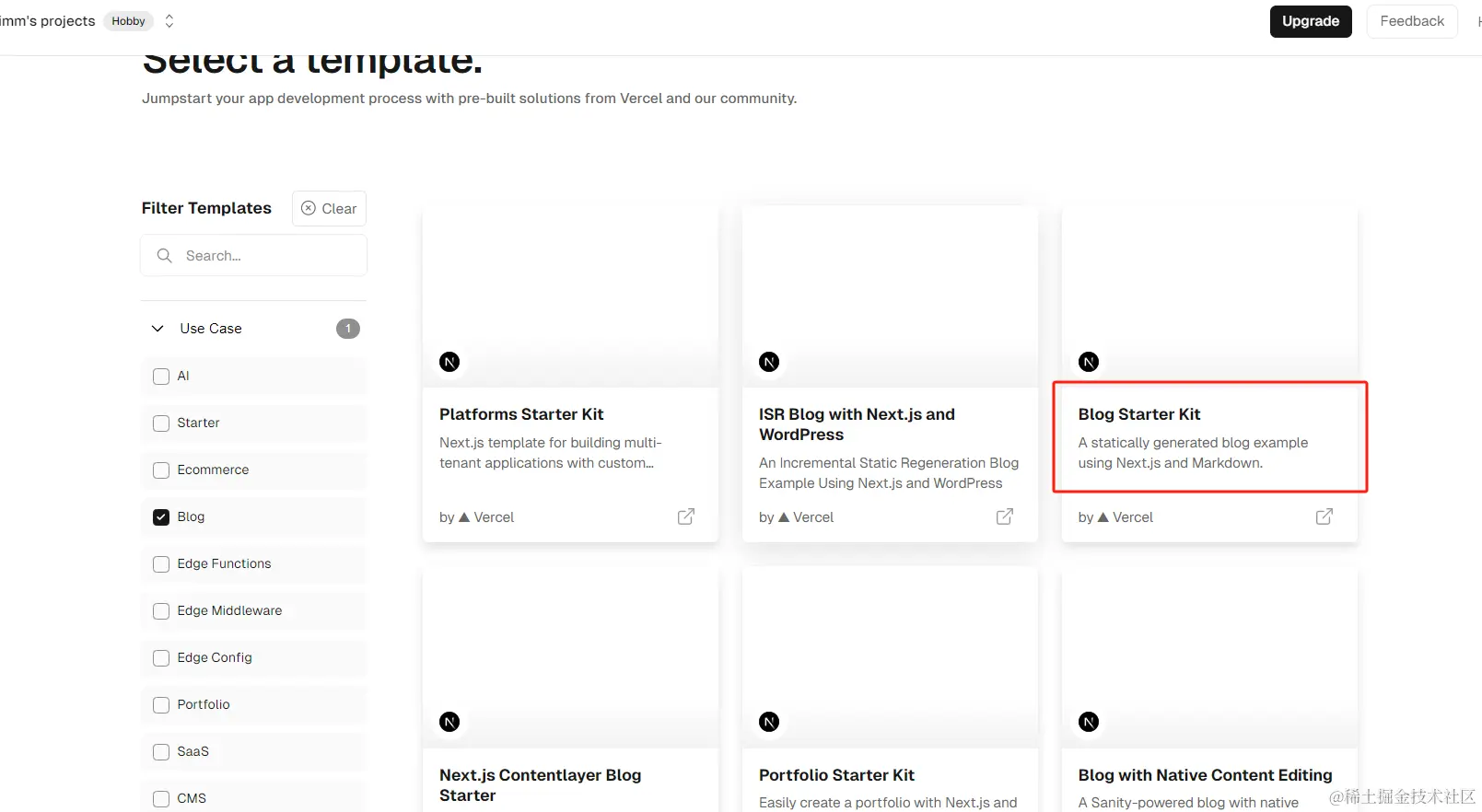Click the Upgrade button
This screenshot has height=812, width=1482.
click(1311, 21)
